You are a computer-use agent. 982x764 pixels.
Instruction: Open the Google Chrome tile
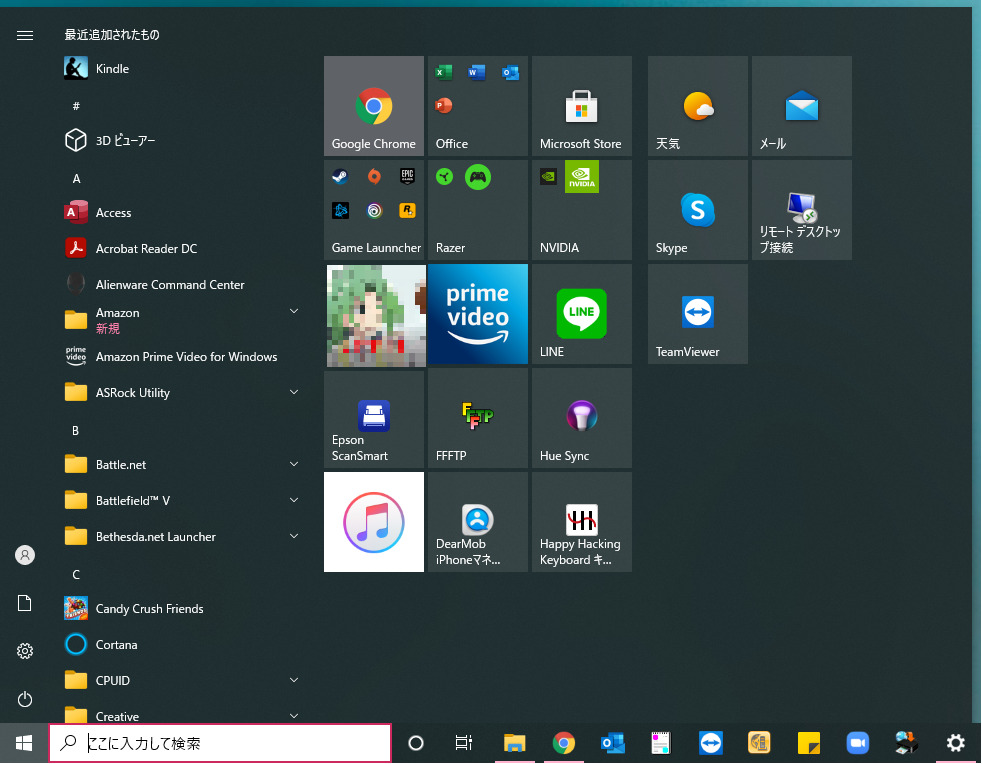coord(374,106)
